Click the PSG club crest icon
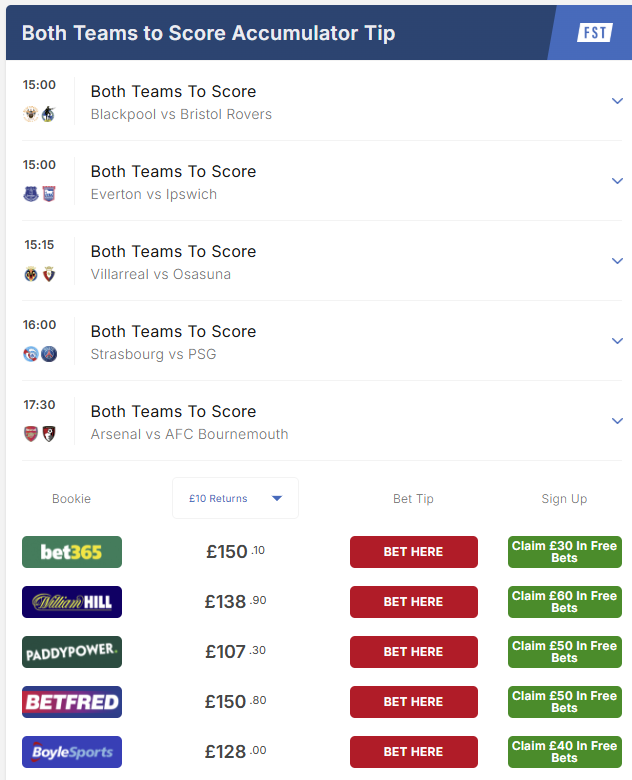This screenshot has height=780, width=632. (49, 354)
